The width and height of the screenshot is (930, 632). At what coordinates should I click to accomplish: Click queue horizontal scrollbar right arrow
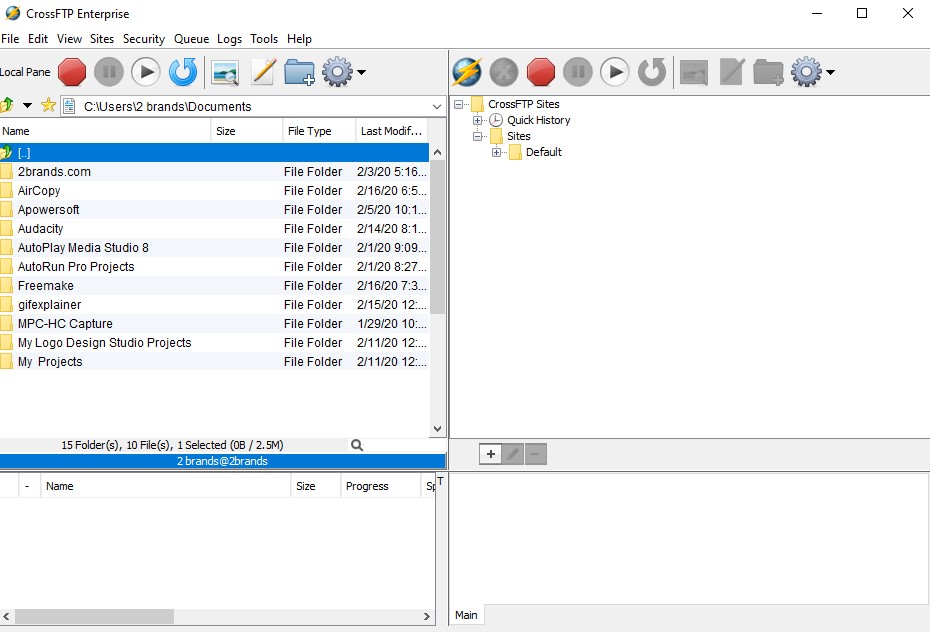point(426,617)
